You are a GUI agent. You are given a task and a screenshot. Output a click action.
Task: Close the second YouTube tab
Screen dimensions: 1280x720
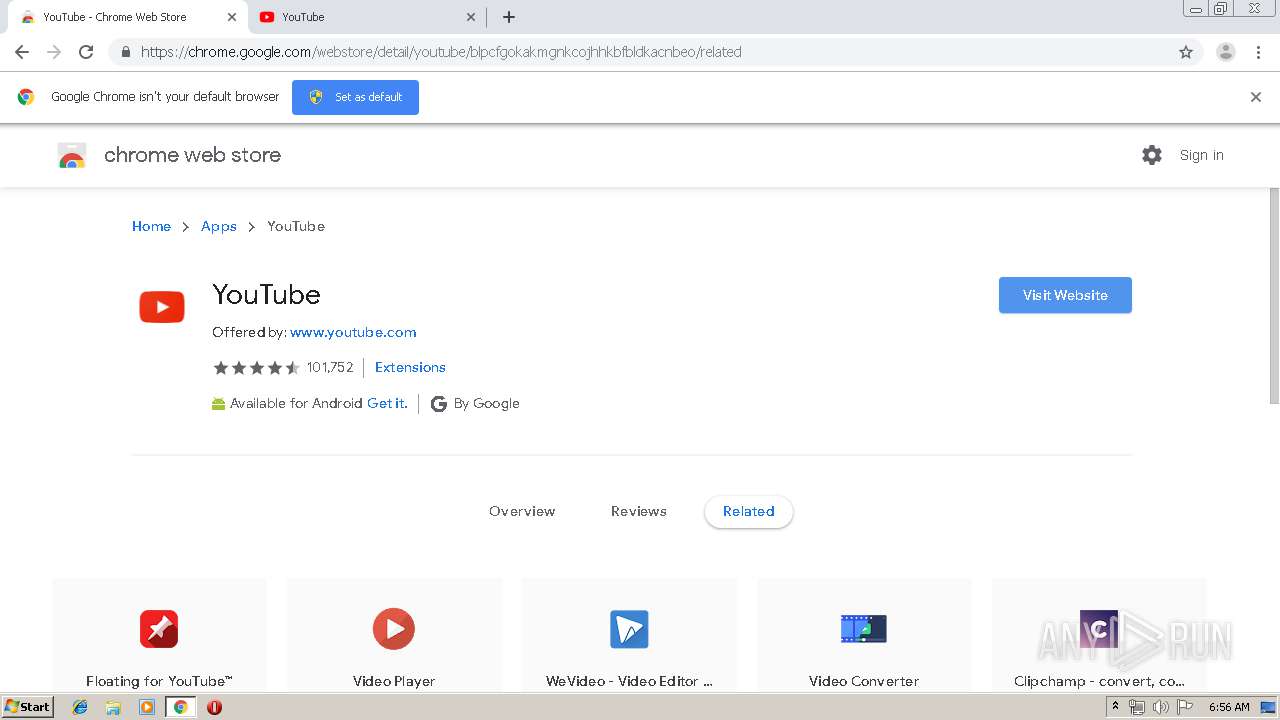pyautogui.click(x=471, y=17)
